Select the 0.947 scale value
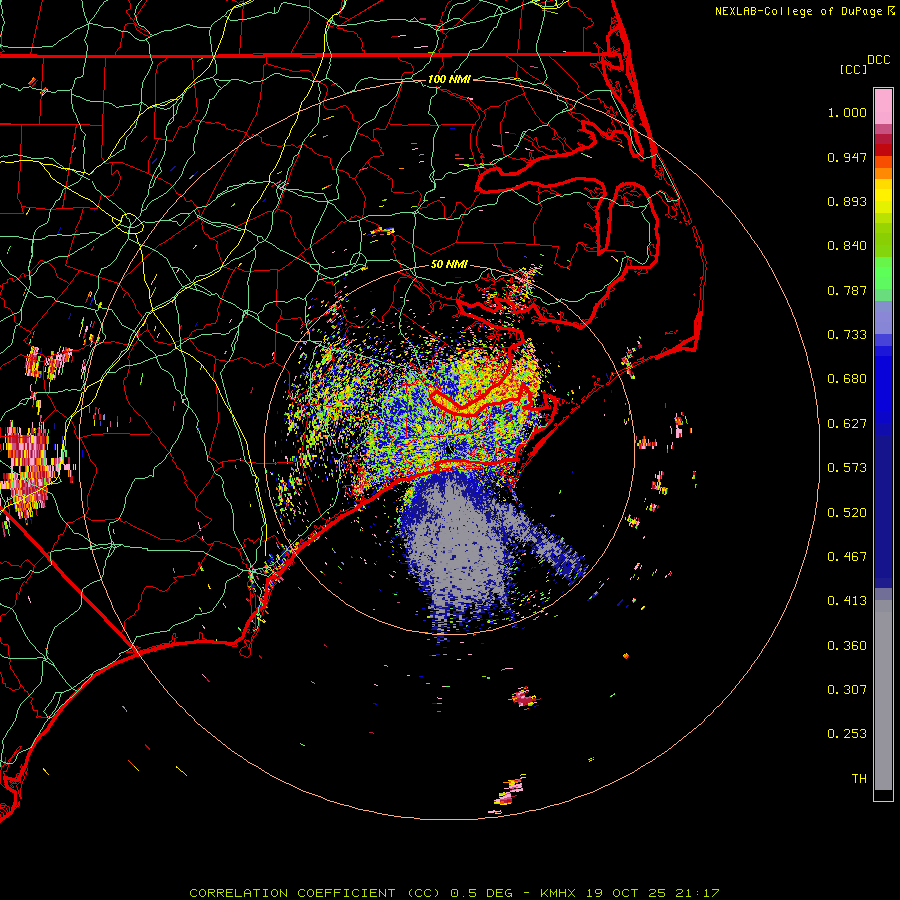The width and height of the screenshot is (900, 900). pos(847,157)
